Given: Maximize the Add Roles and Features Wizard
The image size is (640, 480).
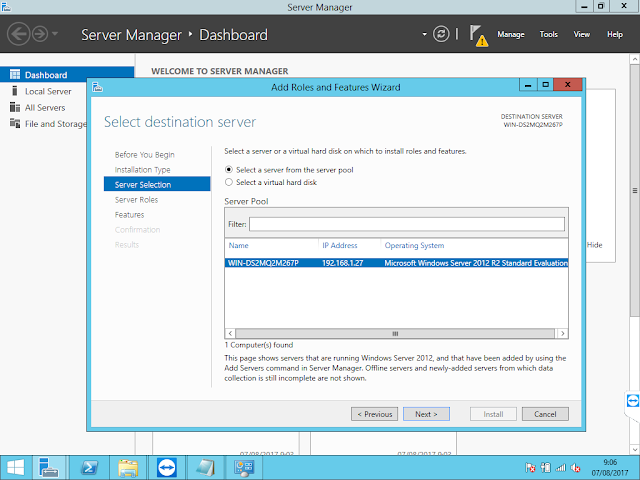Looking at the screenshot, I should pos(545,84).
